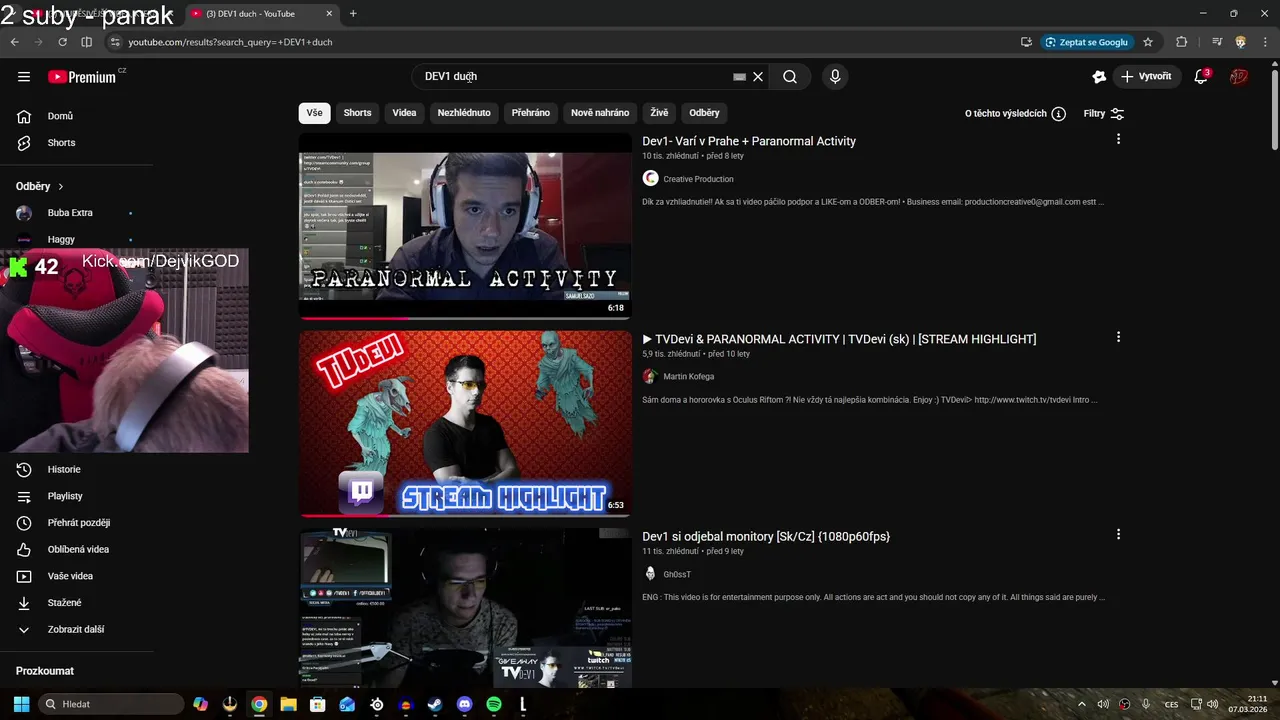
Task: Open the Filtry filters panel
Action: coord(1104,113)
